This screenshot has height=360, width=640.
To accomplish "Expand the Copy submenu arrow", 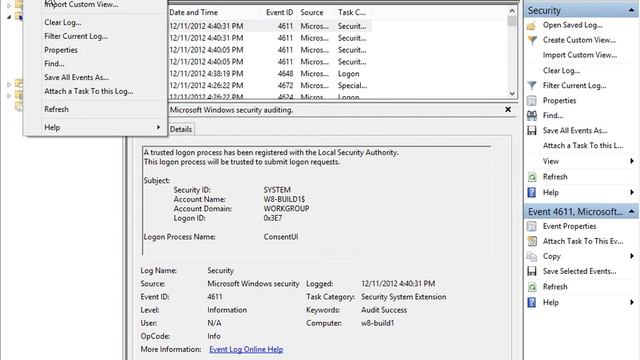I will click(632, 256).
